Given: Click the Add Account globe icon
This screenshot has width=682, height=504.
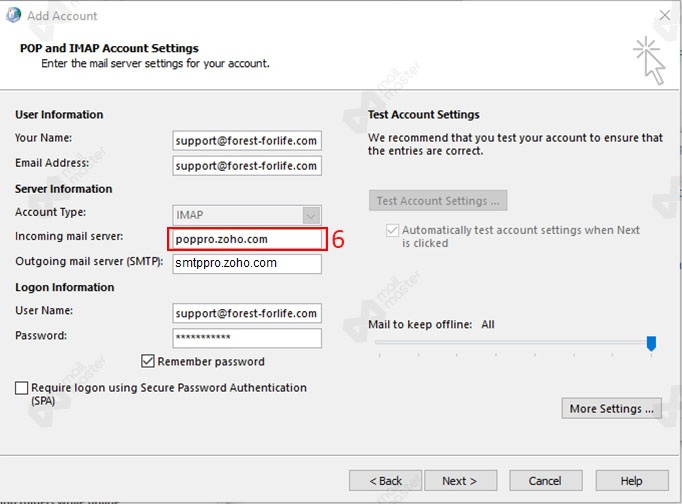Looking at the screenshot, I should (x=12, y=15).
